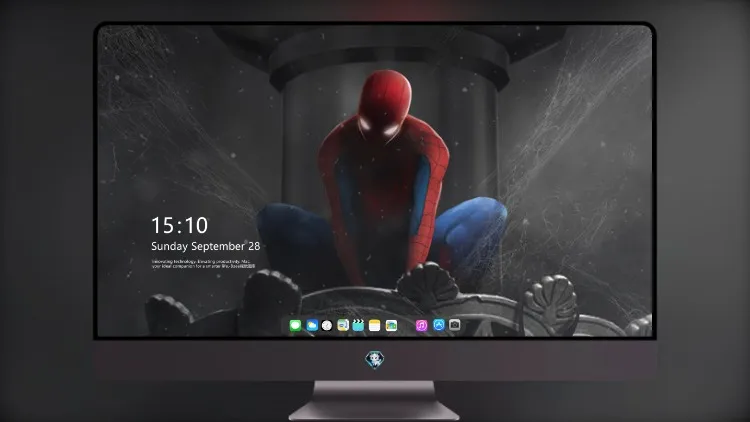
Task: Click the logo badge on monitor chin
Action: coord(375,359)
